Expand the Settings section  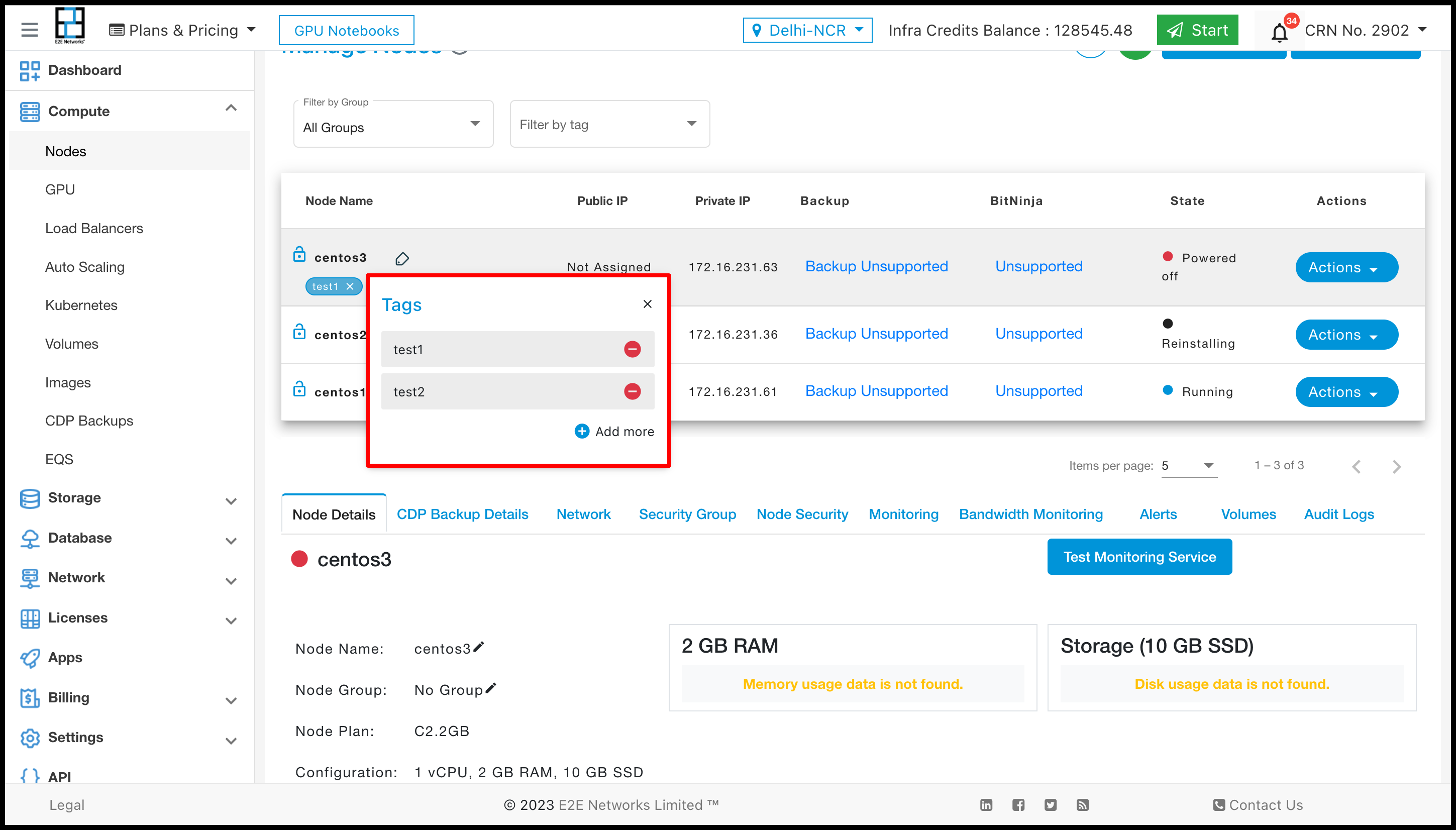pyautogui.click(x=231, y=741)
